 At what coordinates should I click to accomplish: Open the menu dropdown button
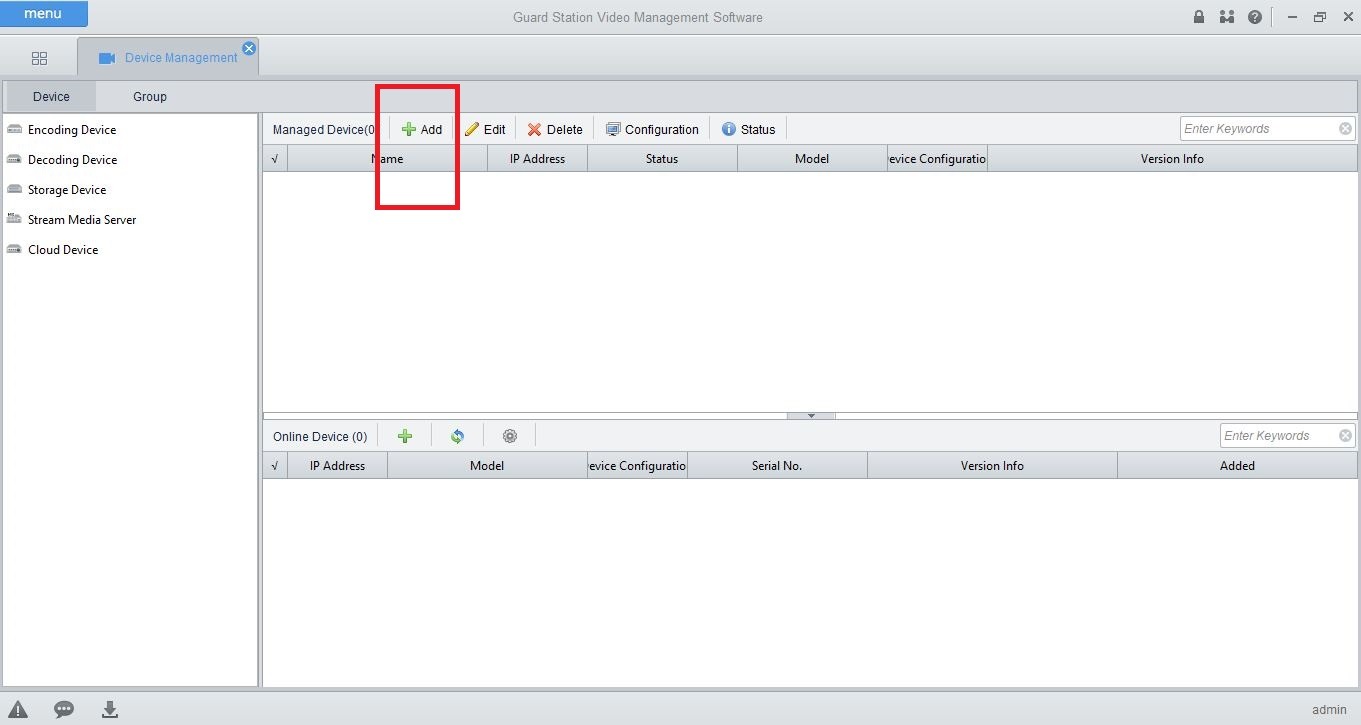click(44, 14)
